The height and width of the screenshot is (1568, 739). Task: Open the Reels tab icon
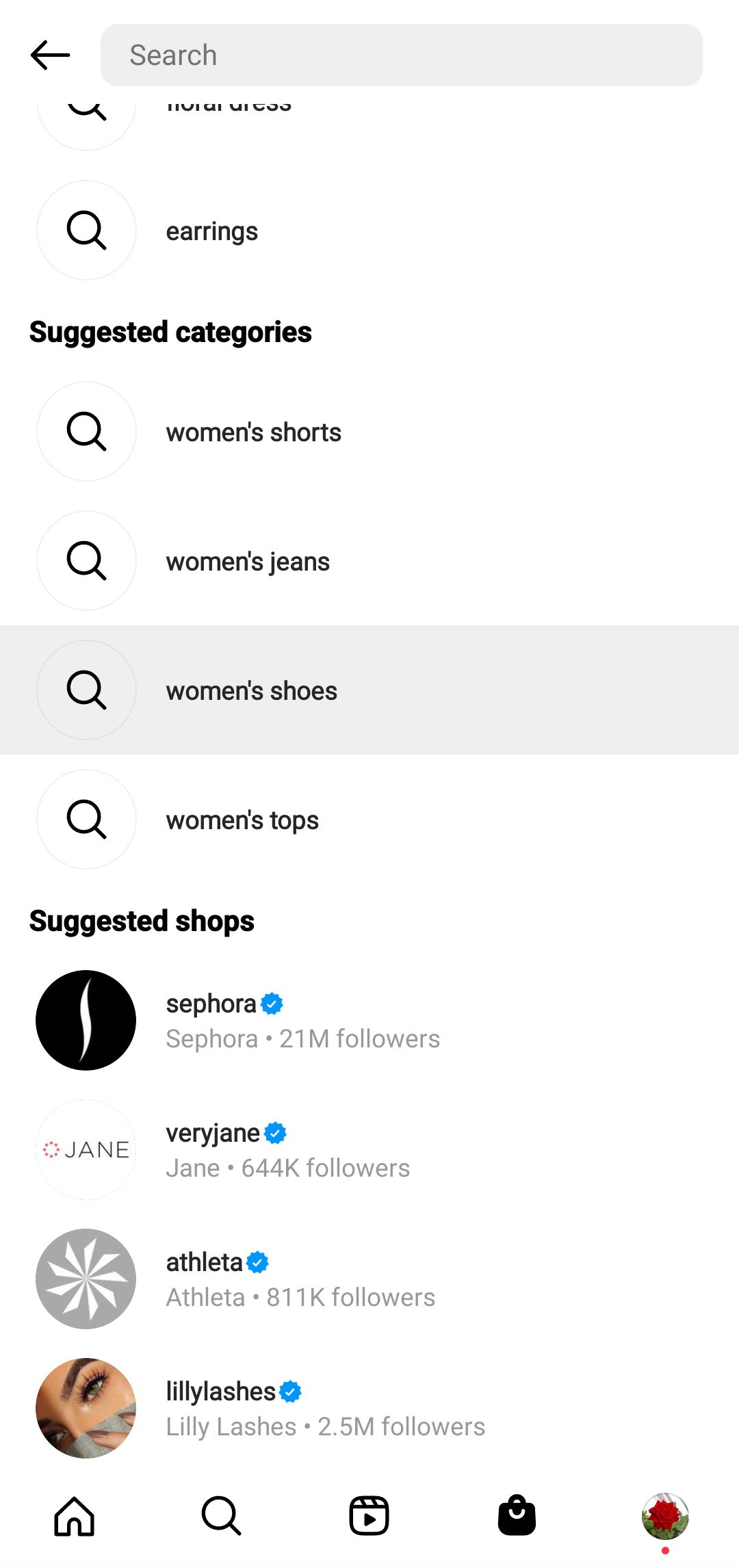tap(369, 1516)
